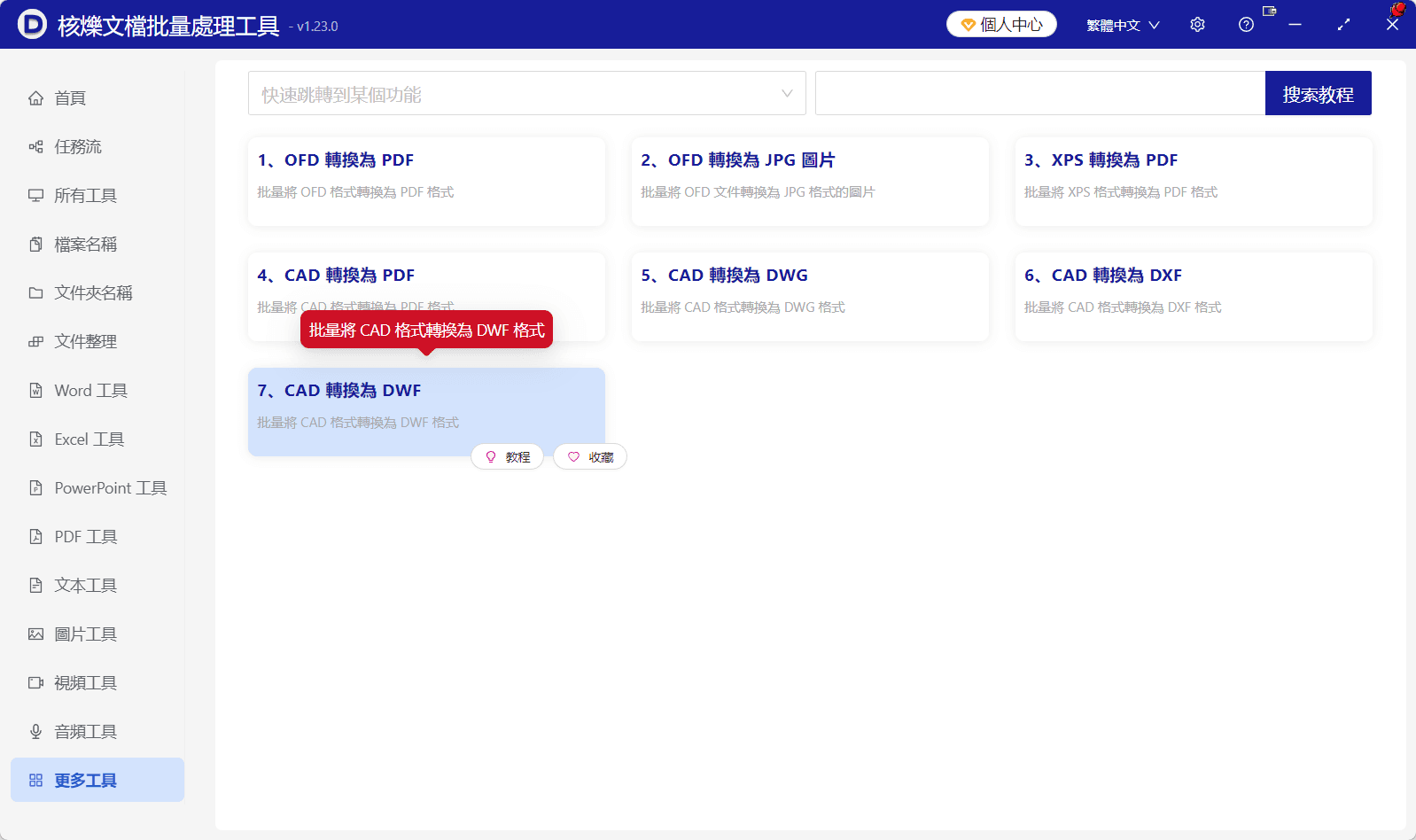The width and height of the screenshot is (1416, 840).
Task: Click the app logo icon in title bar
Action: [32, 24]
